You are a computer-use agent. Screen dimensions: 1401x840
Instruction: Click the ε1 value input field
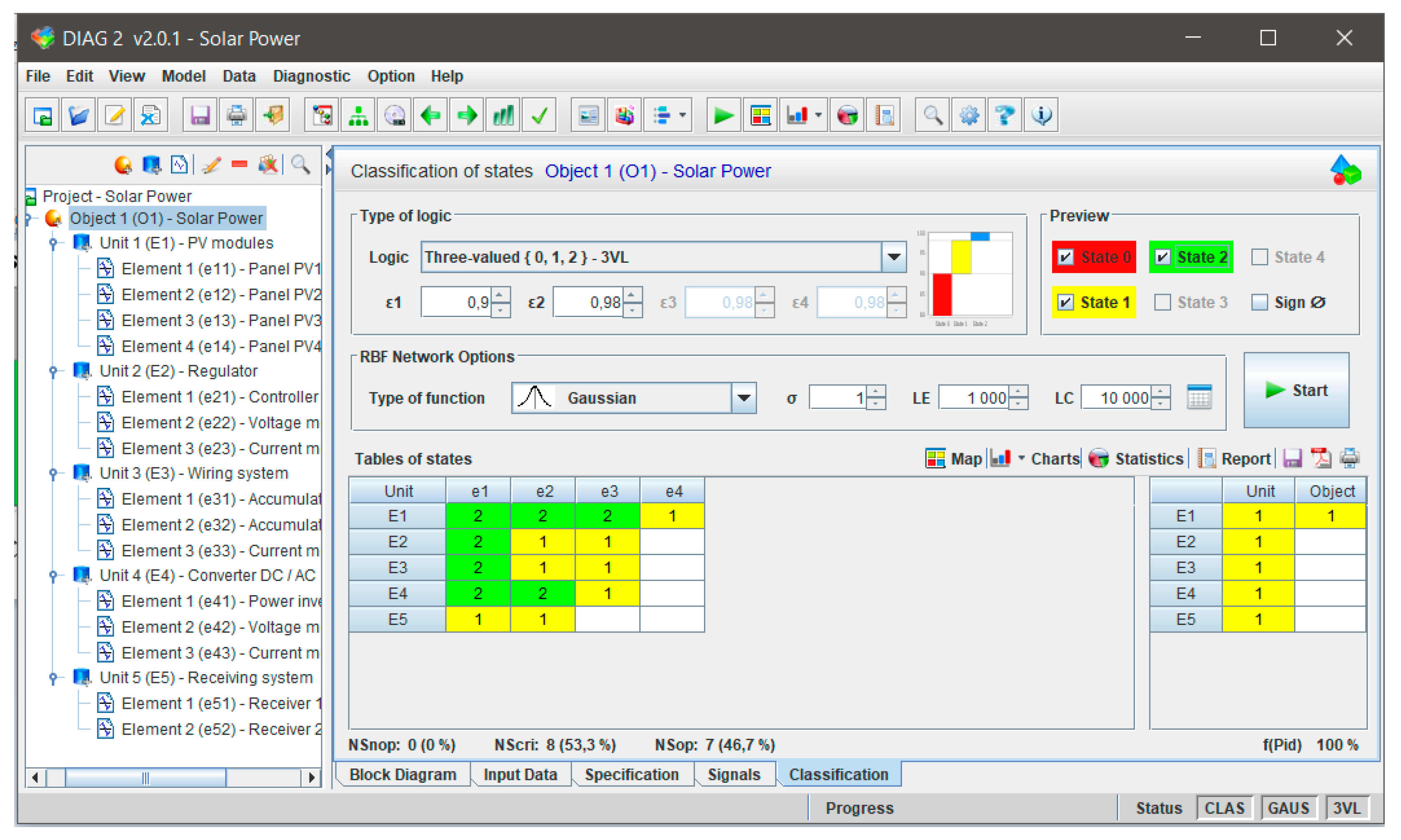(x=456, y=302)
